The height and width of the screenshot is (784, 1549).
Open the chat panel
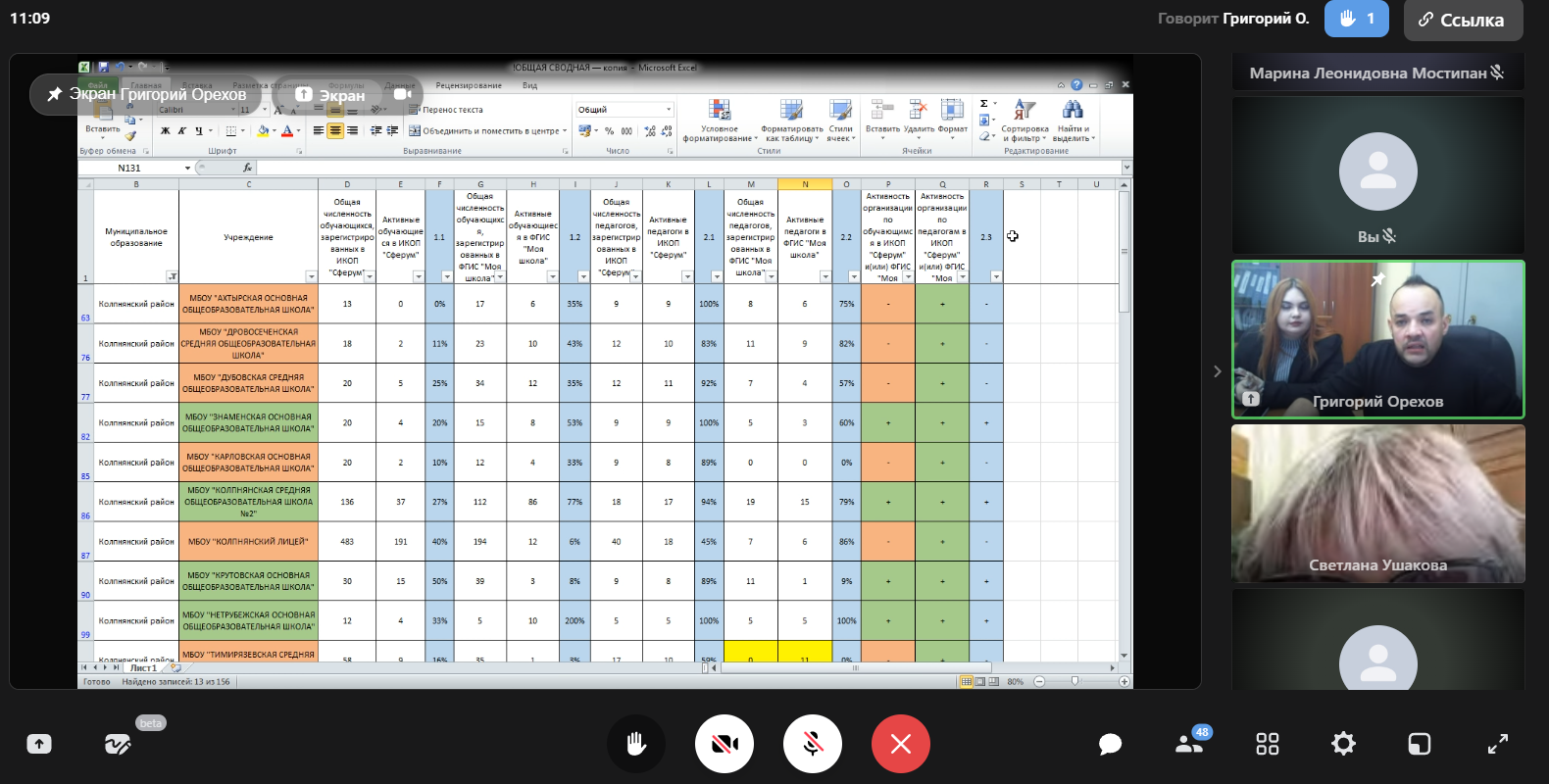[x=1110, y=745]
